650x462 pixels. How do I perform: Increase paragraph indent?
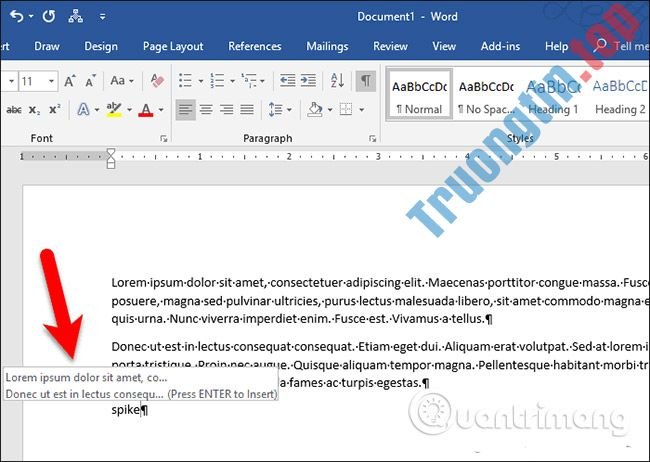pos(308,80)
